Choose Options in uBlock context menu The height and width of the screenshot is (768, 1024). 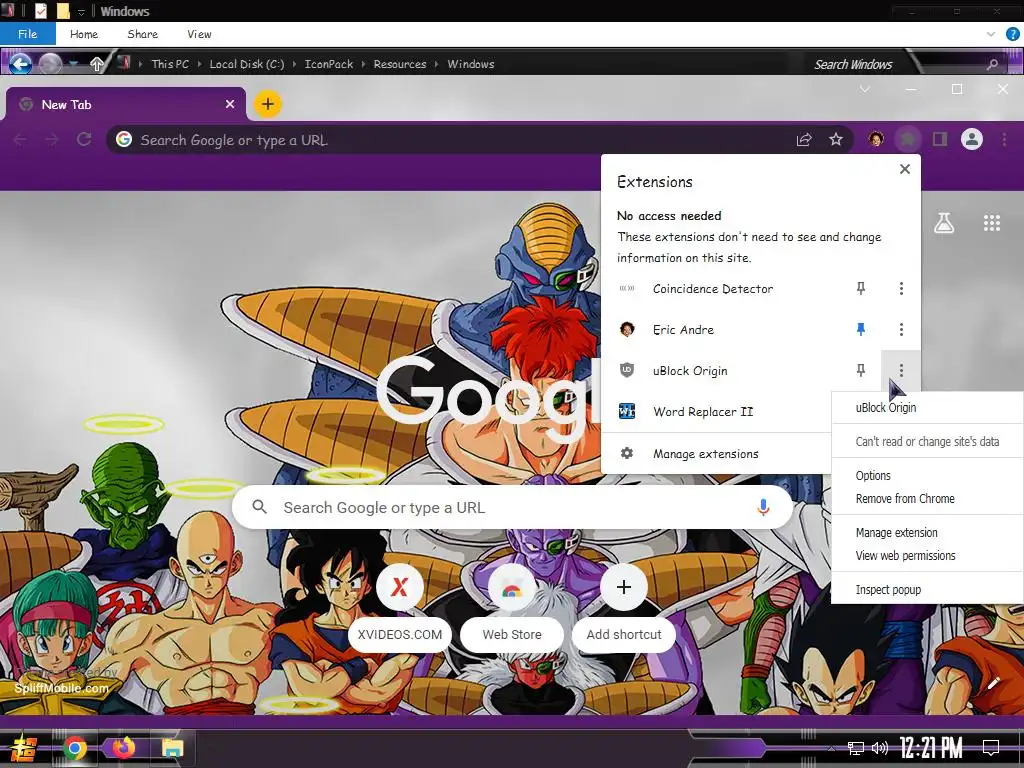click(x=873, y=475)
